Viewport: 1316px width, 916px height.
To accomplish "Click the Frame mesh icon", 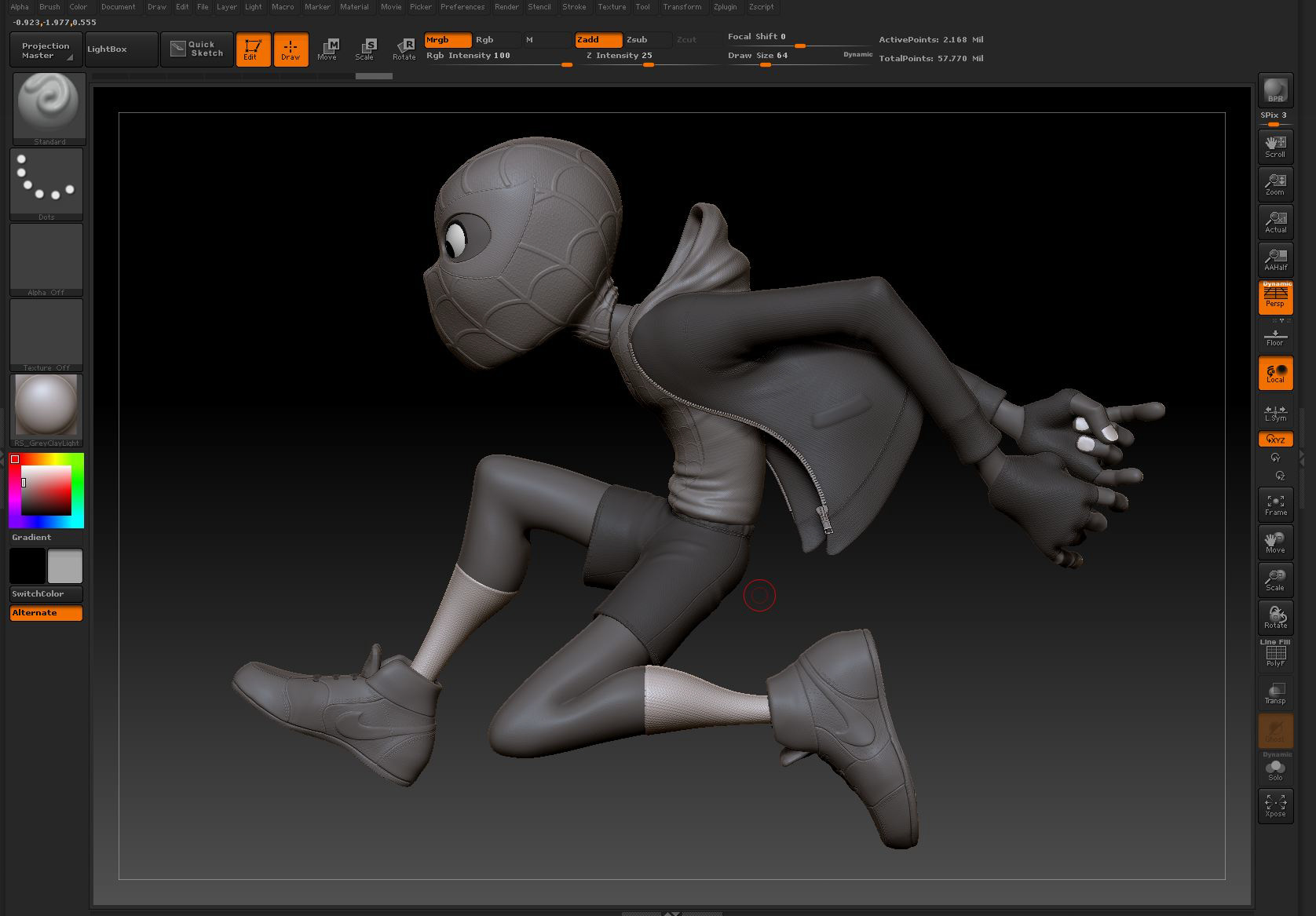I will click(x=1275, y=505).
